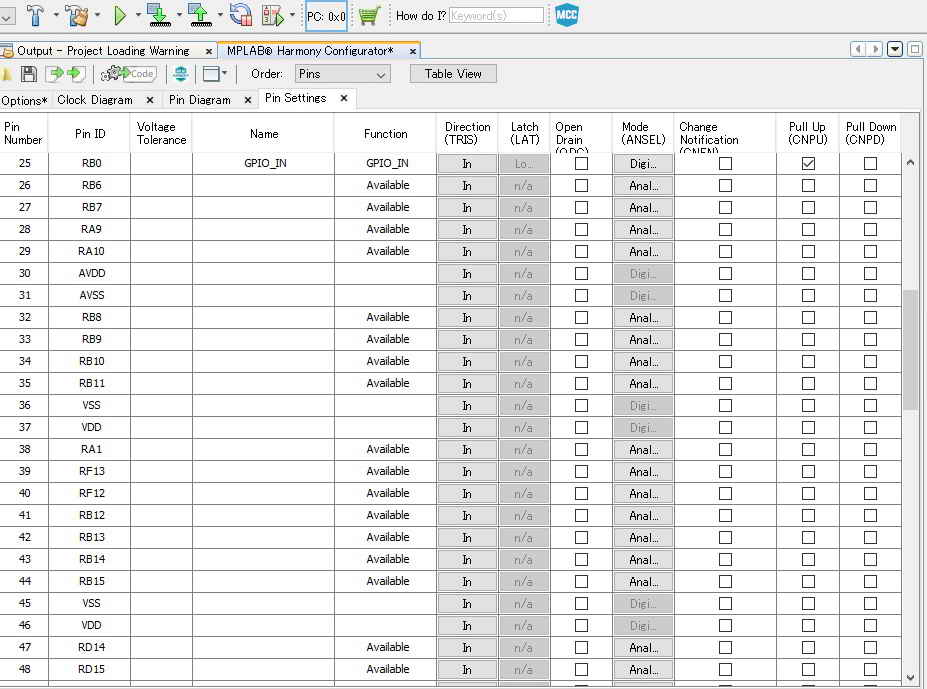Viewport: 927px width, 689px height.
Task: Close the Clock Diagram tab
Action: click(x=150, y=100)
